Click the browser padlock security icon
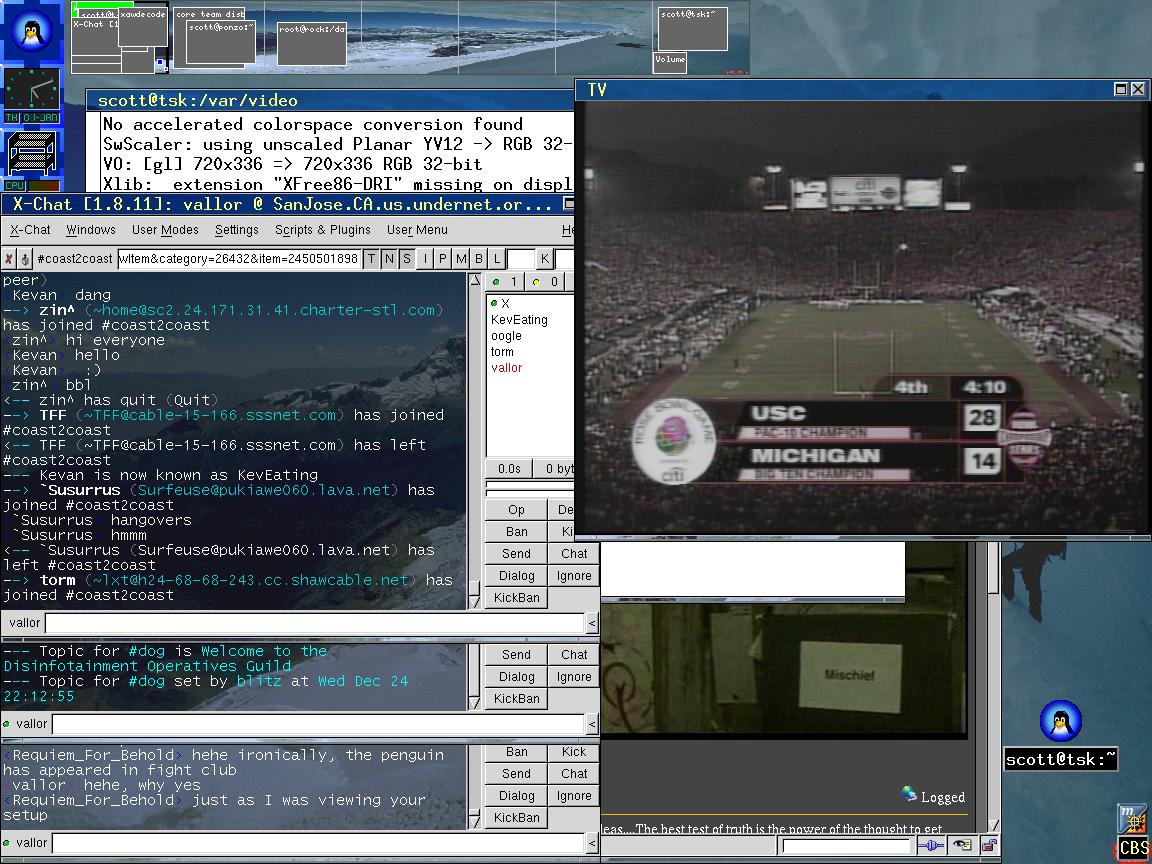Viewport: 1152px width, 864px height. tap(989, 846)
